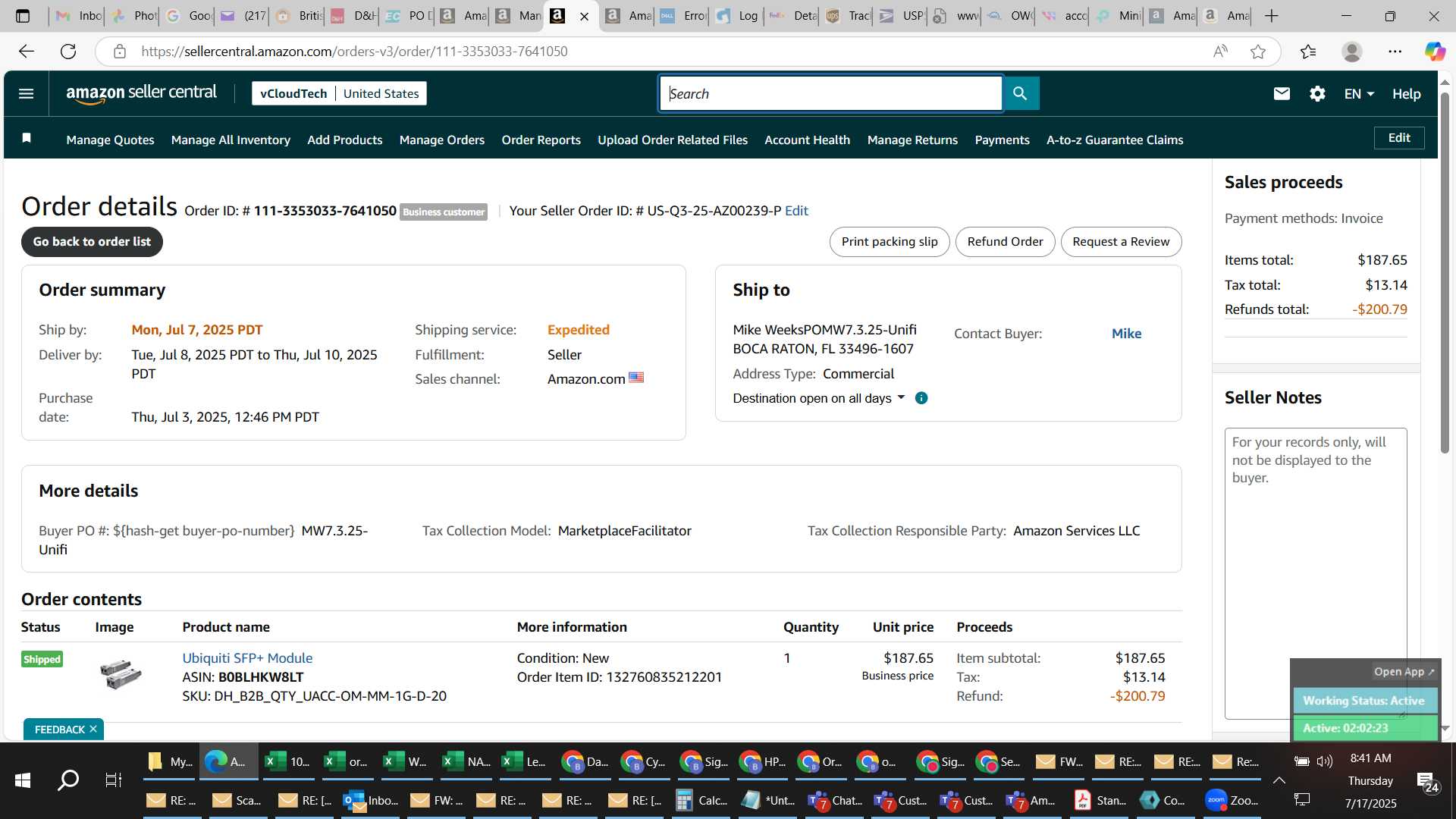This screenshot has height=819, width=1456.
Task: Click the browser address bar URL
Action: 354,52
